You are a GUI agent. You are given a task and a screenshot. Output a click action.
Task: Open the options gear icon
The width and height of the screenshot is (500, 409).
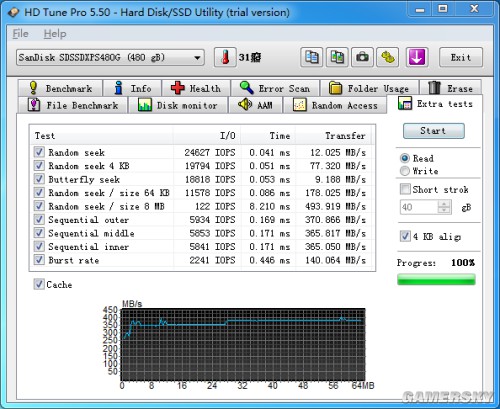pyautogui.click(x=388, y=57)
